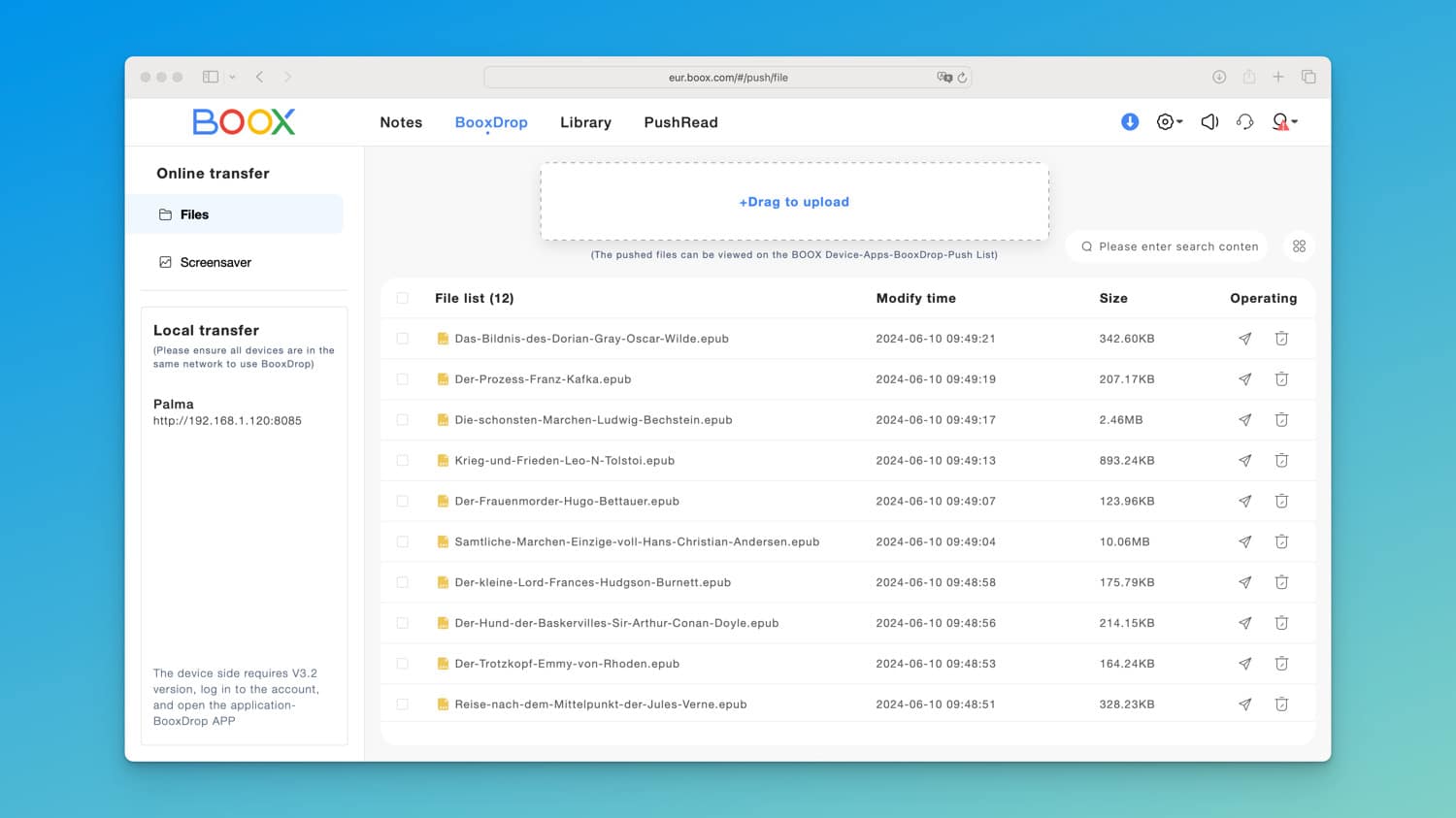
Task: Expand the settings gear dropdown
Action: [1169, 122]
